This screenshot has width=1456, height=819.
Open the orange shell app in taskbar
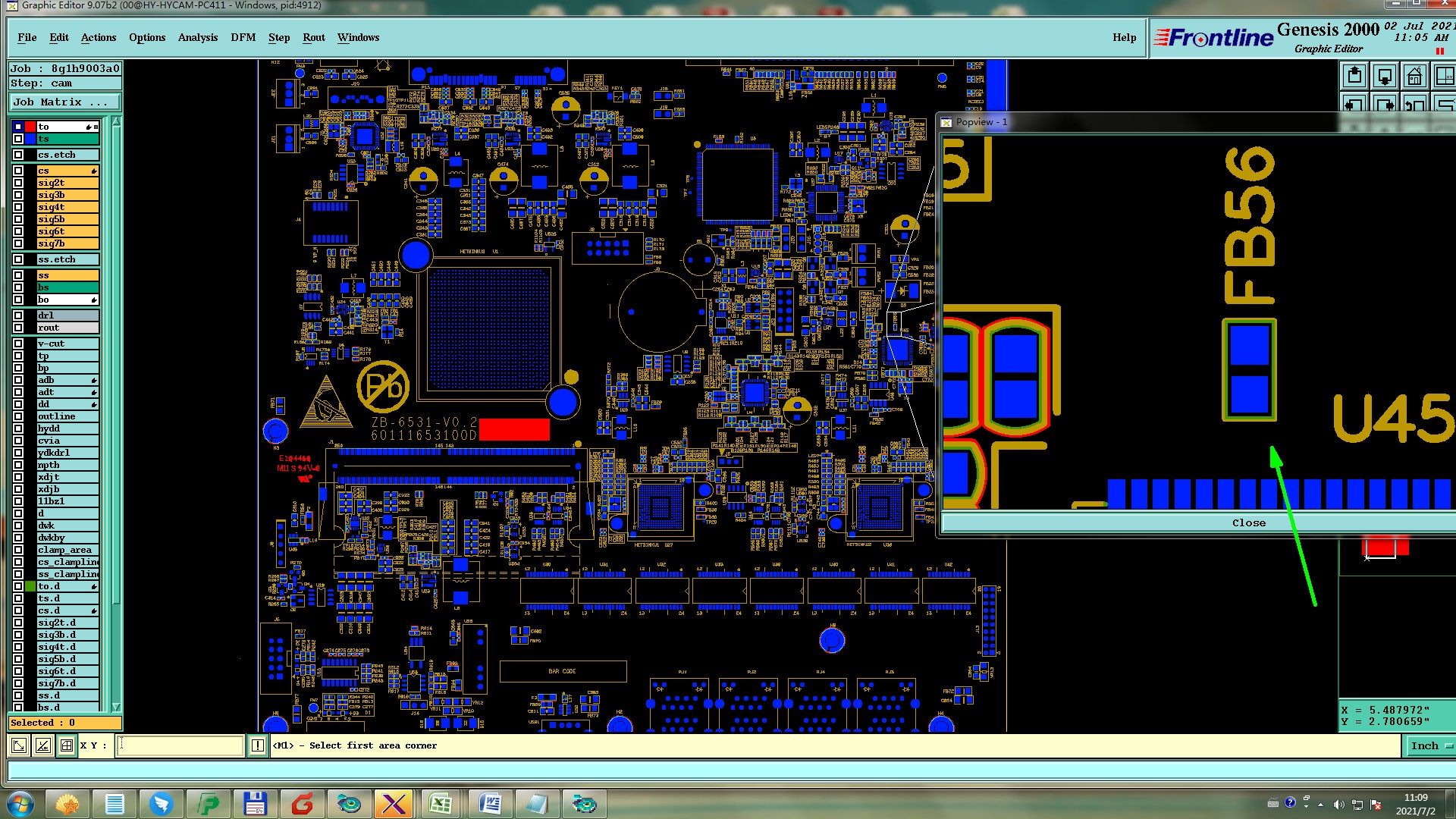click(67, 804)
